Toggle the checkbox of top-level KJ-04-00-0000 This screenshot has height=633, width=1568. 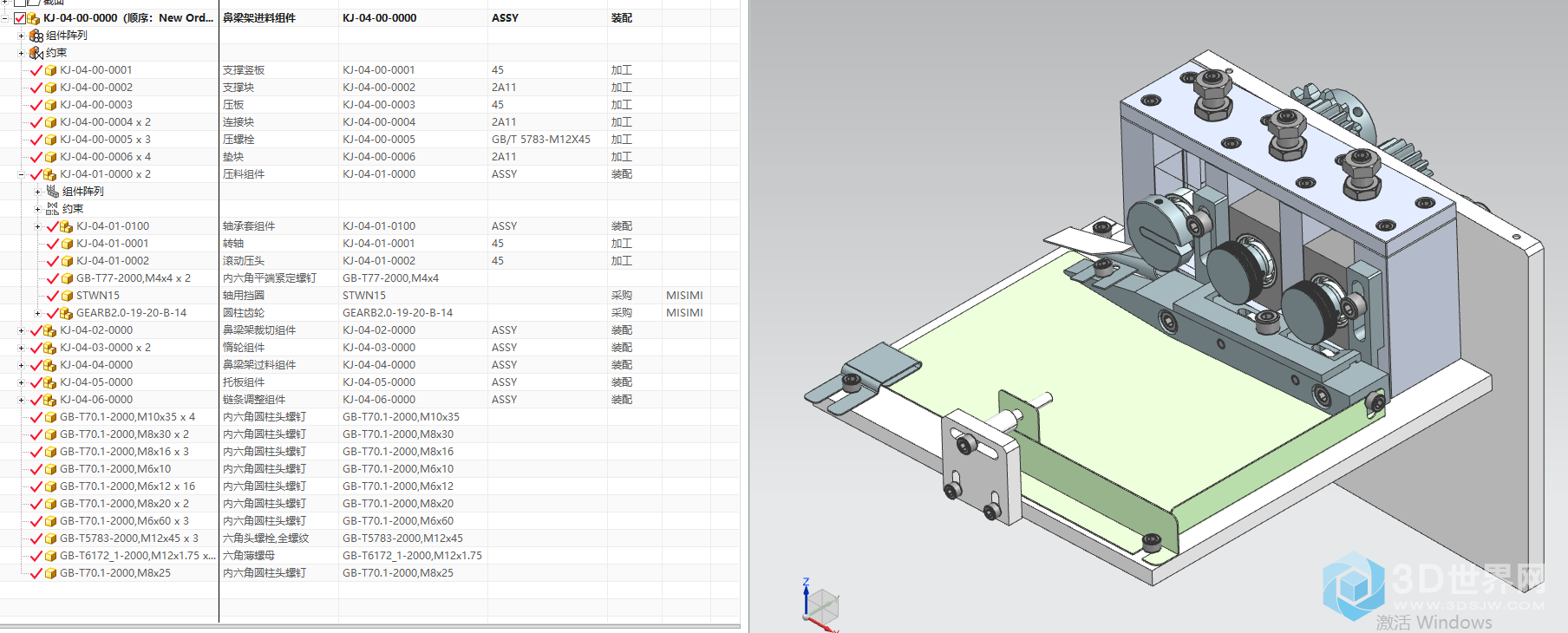pyautogui.click(x=19, y=18)
